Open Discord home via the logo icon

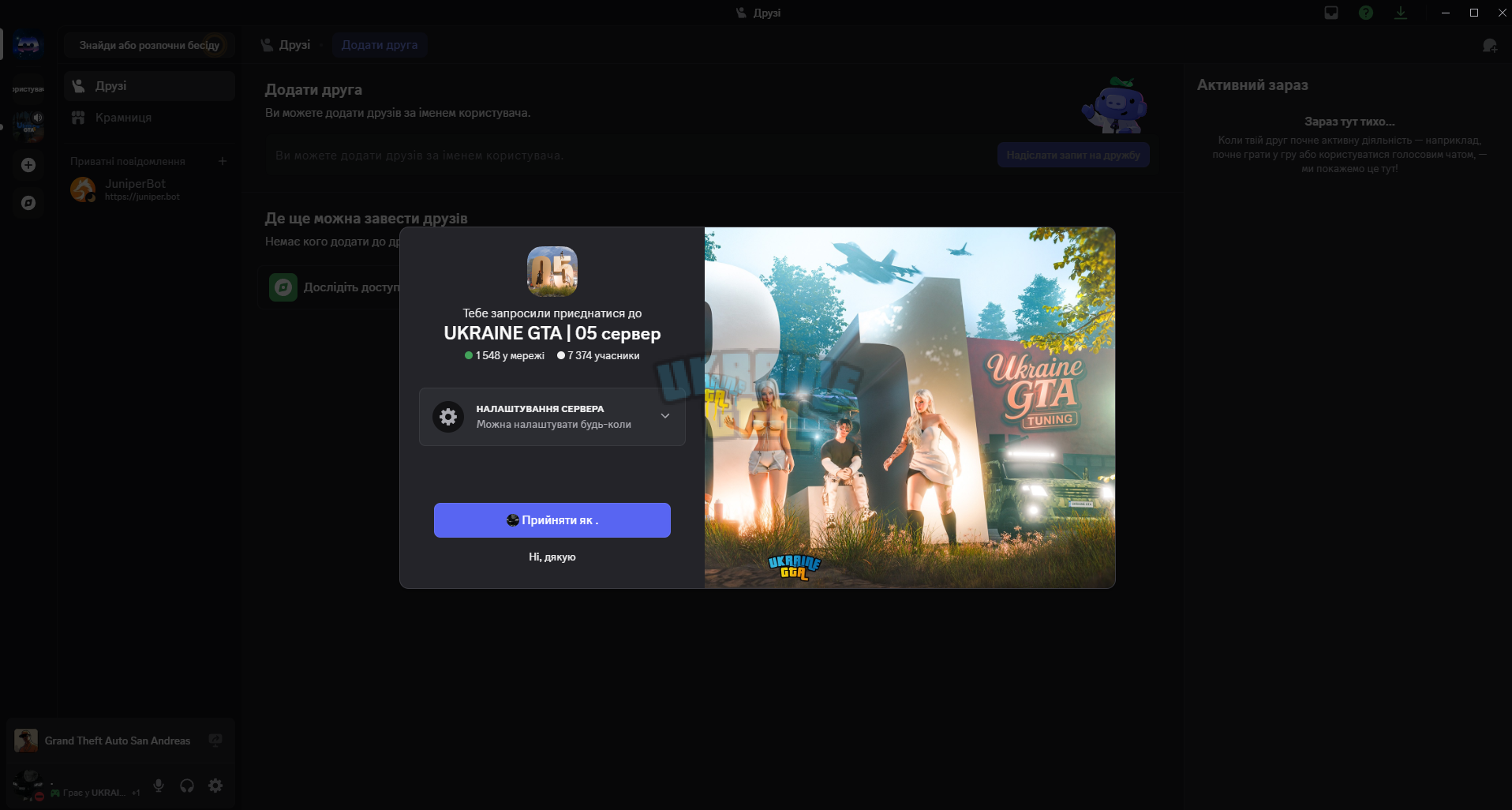pyautogui.click(x=28, y=45)
